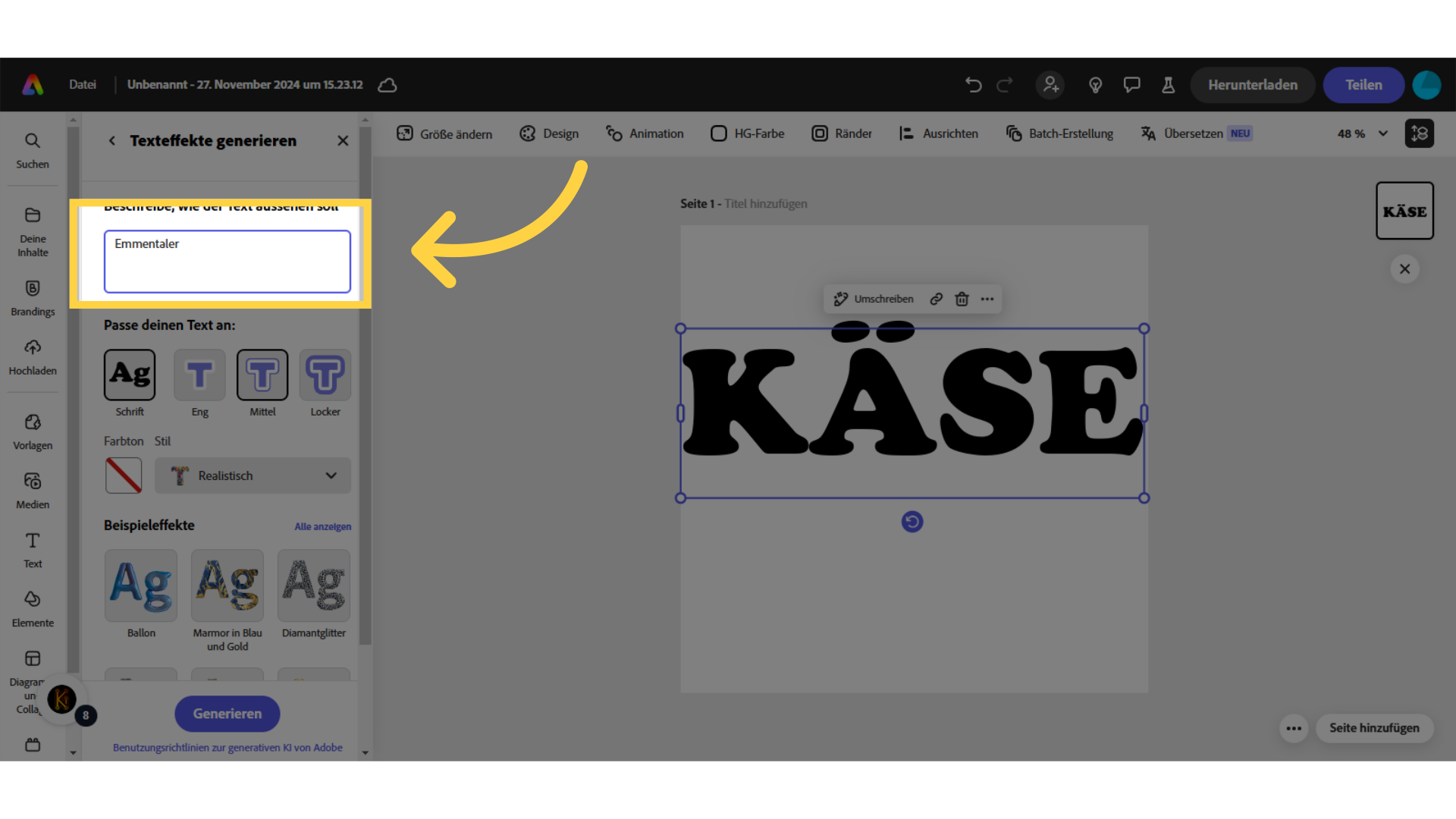This screenshot has width=1456, height=819.
Task: Open Benutzungsrichtlinien zur generativen KI link
Action: pos(227,748)
